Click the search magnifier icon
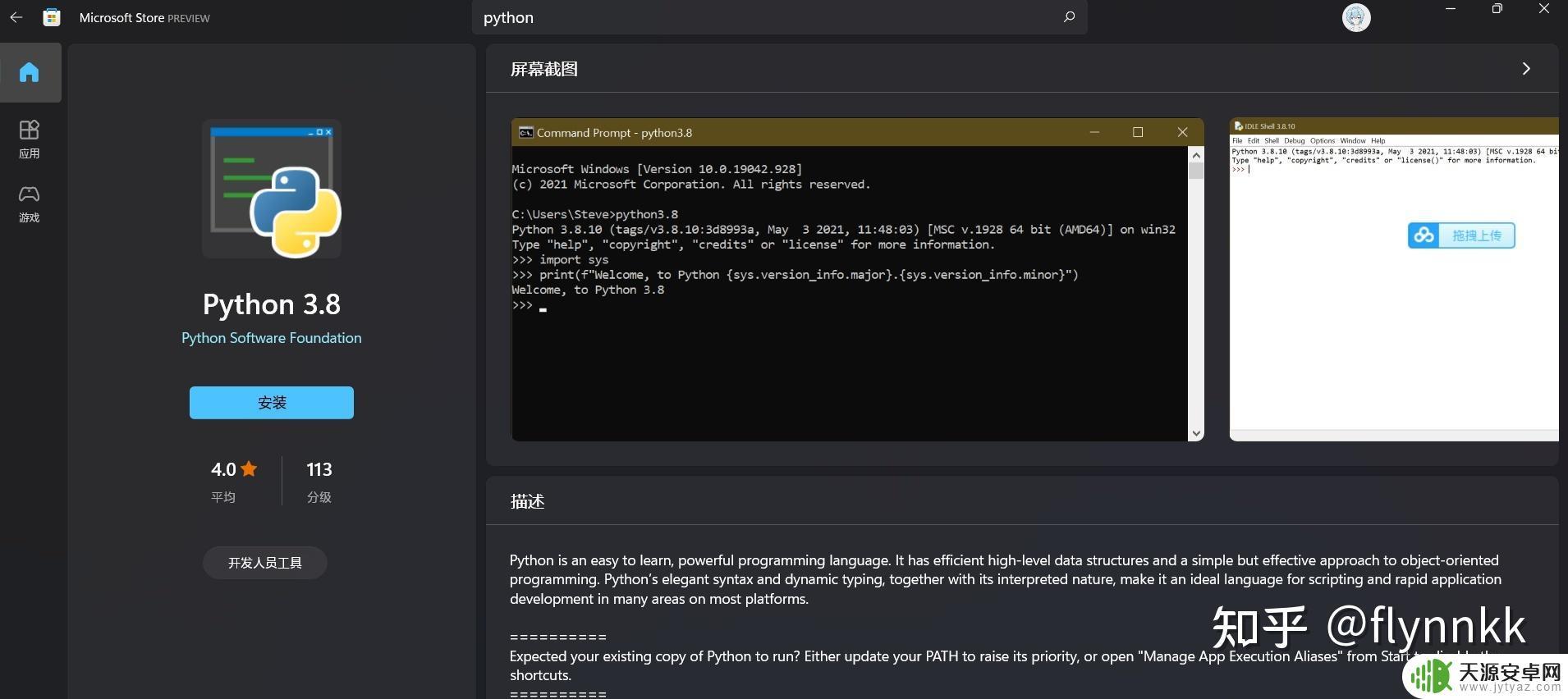The width and height of the screenshot is (1568, 699). (x=1069, y=17)
